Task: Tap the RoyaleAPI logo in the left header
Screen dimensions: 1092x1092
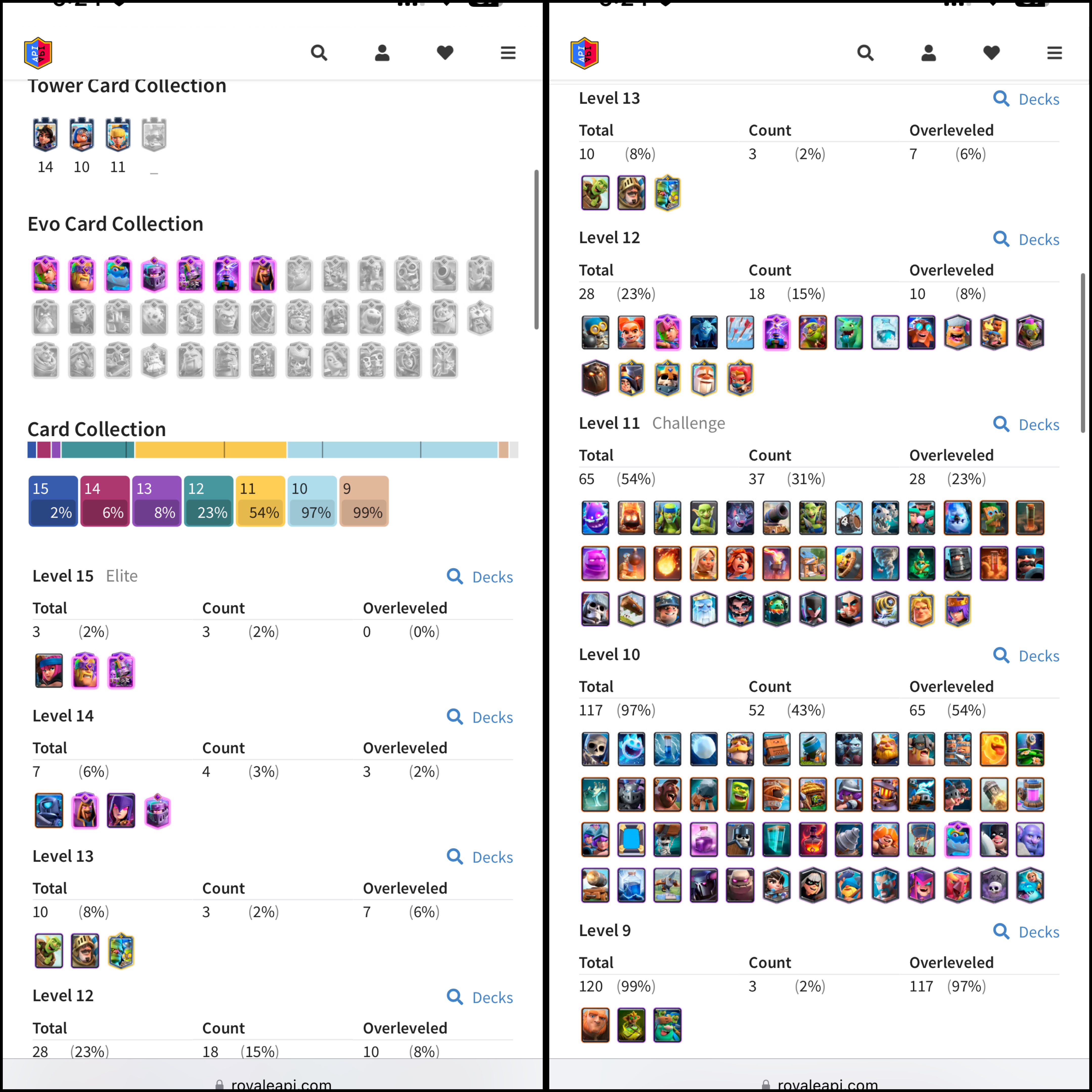Action: click(x=38, y=53)
